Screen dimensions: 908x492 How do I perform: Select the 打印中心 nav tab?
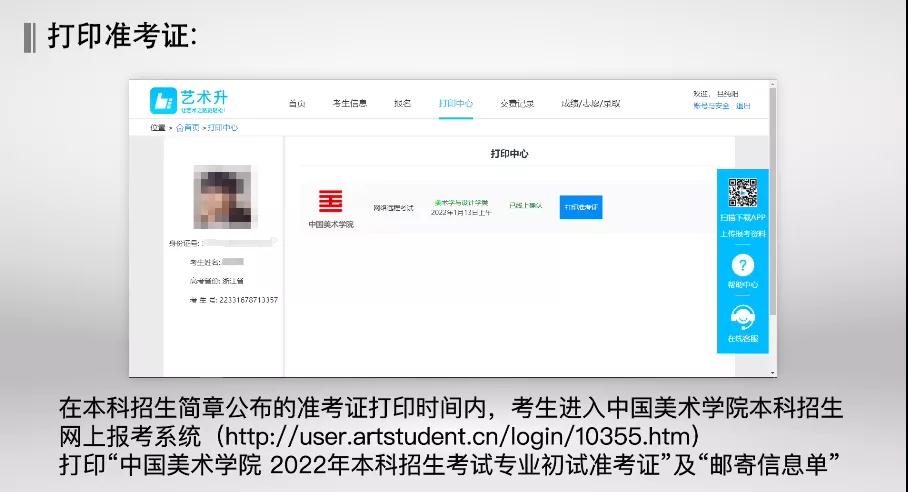456,104
